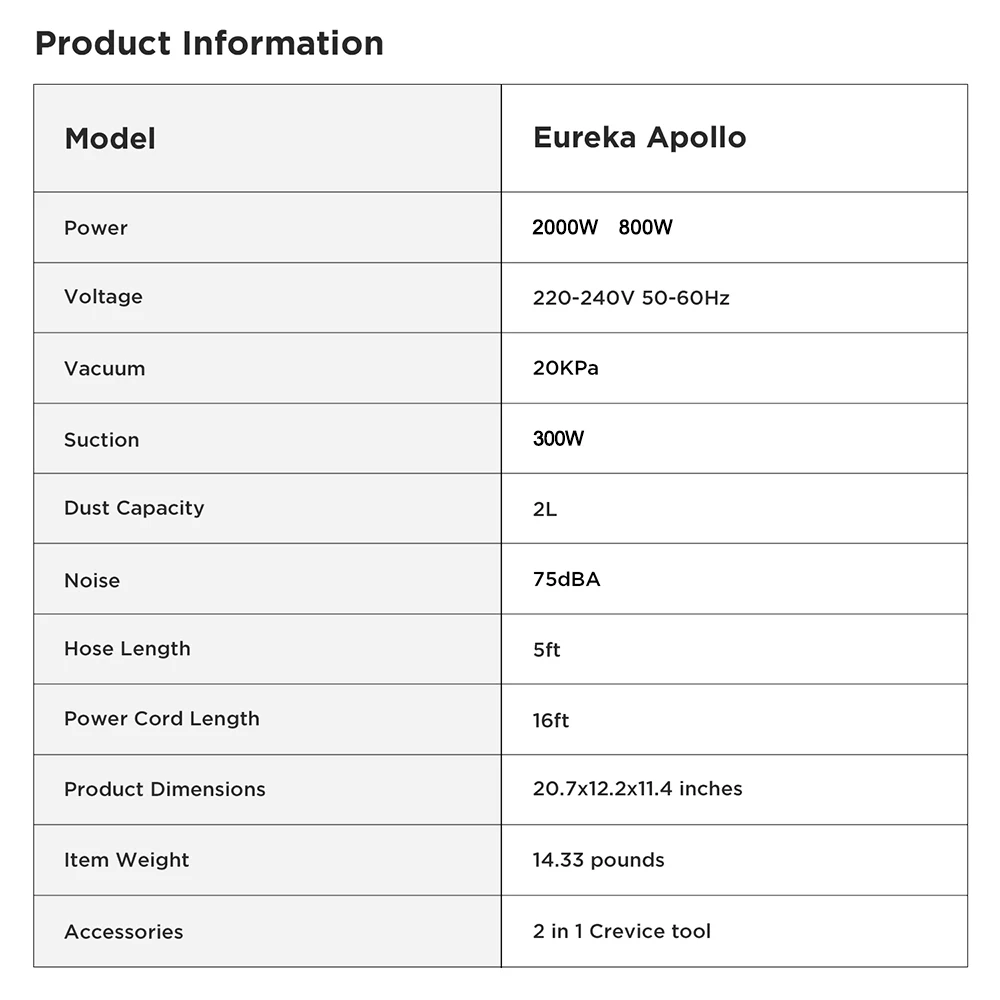Viewport: 1000px width, 1000px height.
Task: Click the Suction row label
Action: 102,440
